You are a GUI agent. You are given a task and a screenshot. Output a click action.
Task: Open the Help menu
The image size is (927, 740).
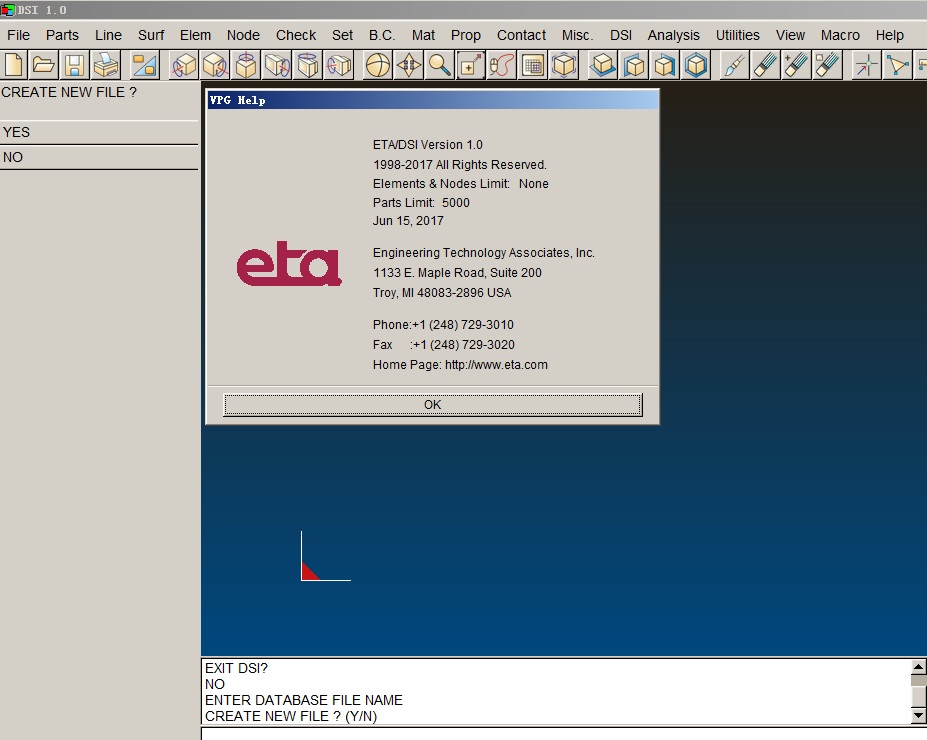click(889, 35)
